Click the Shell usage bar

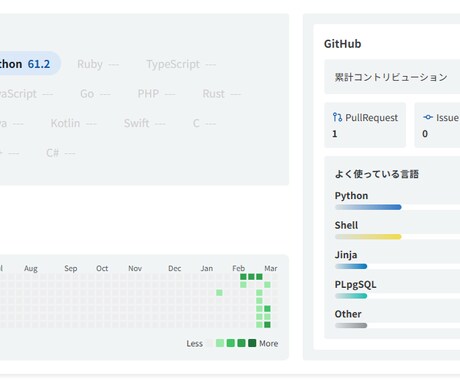368,237
